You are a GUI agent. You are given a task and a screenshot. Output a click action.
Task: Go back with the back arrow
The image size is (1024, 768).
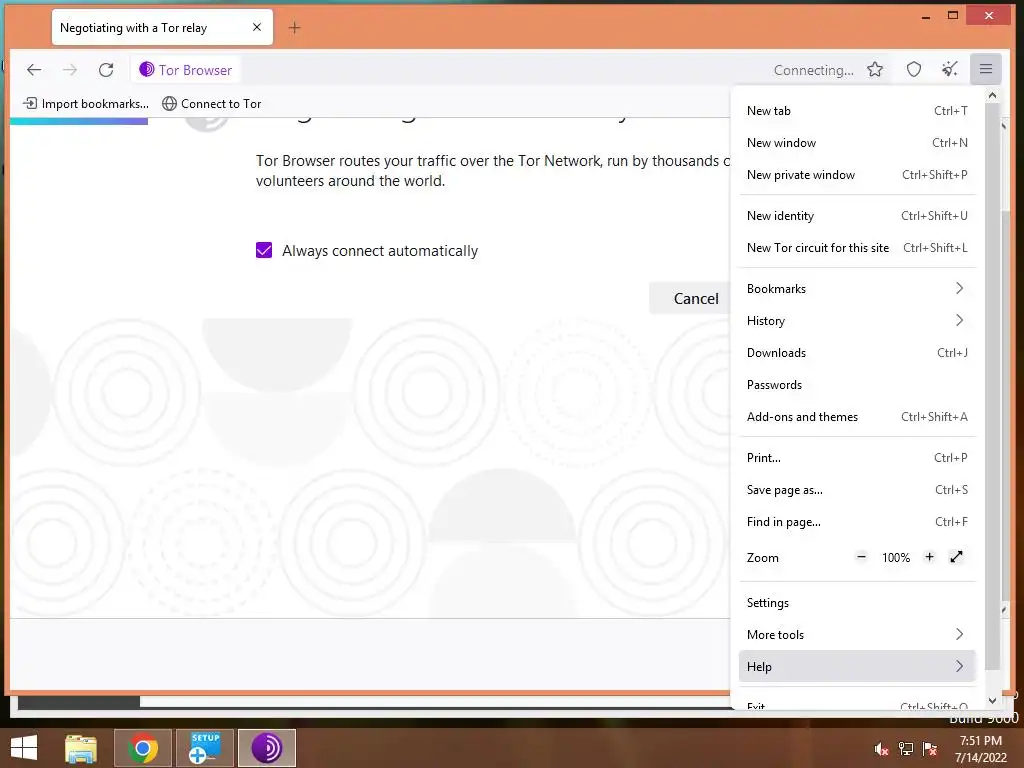pyautogui.click(x=34, y=70)
